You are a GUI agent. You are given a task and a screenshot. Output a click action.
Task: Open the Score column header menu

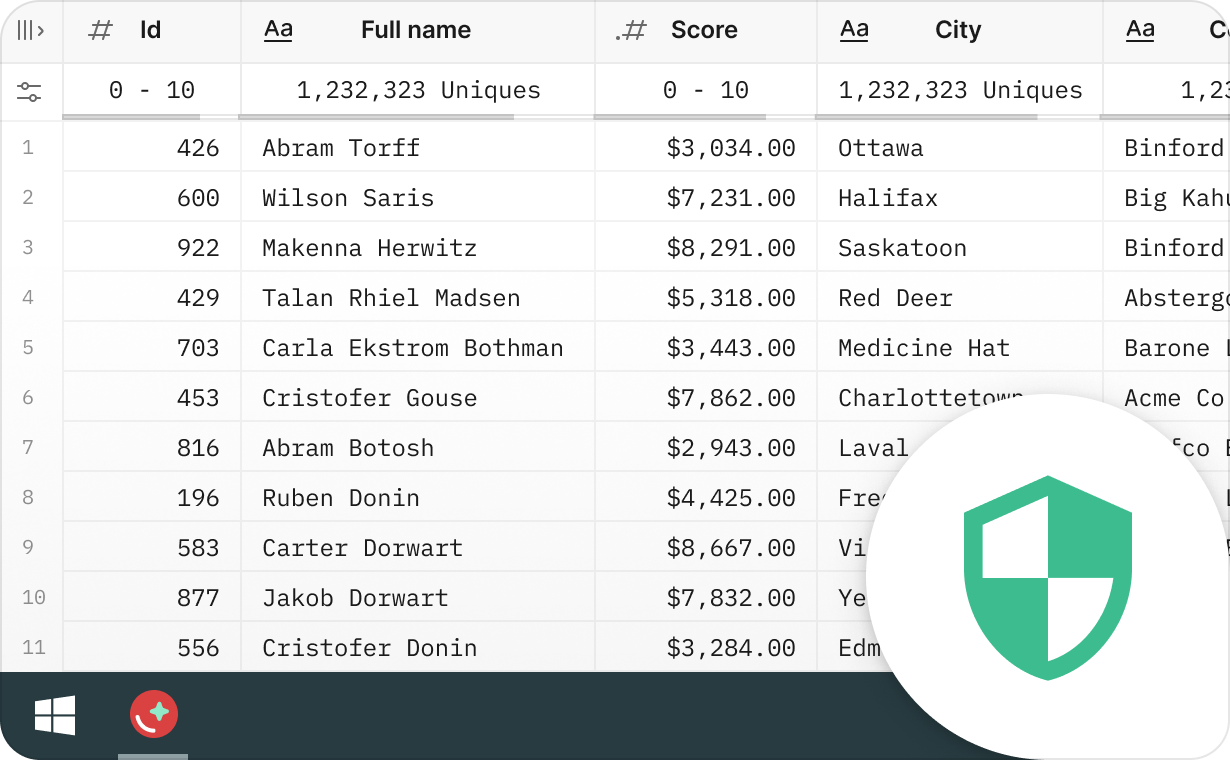pyautogui.click(x=705, y=30)
